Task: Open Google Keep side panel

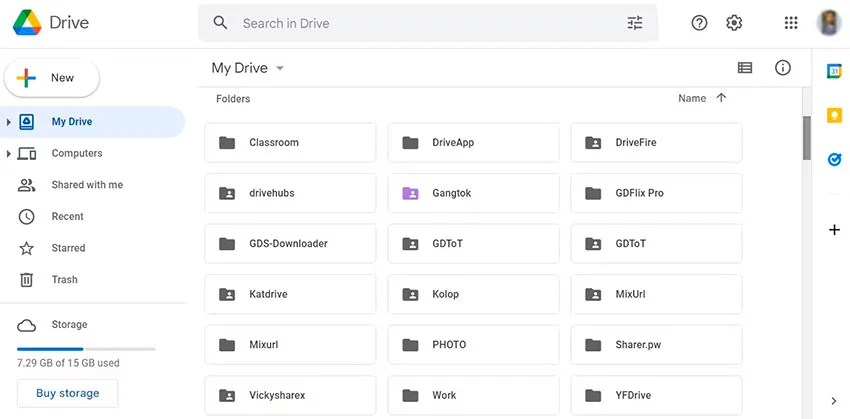Action: coord(834,115)
